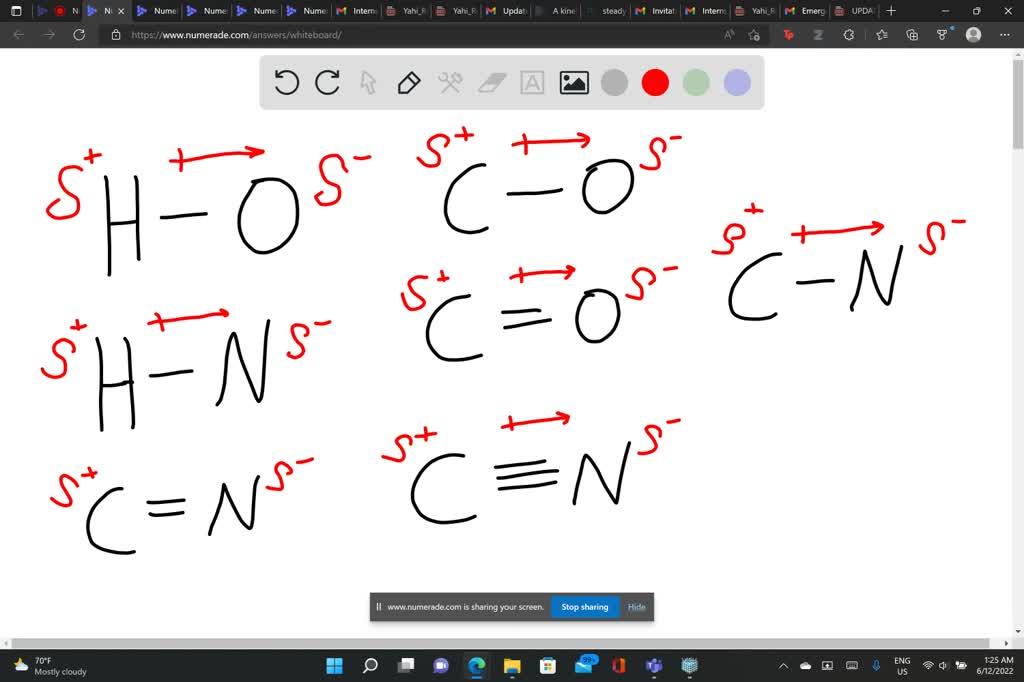Mute system volume from the taskbar
1024x682 pixels.
pos(941,665)
